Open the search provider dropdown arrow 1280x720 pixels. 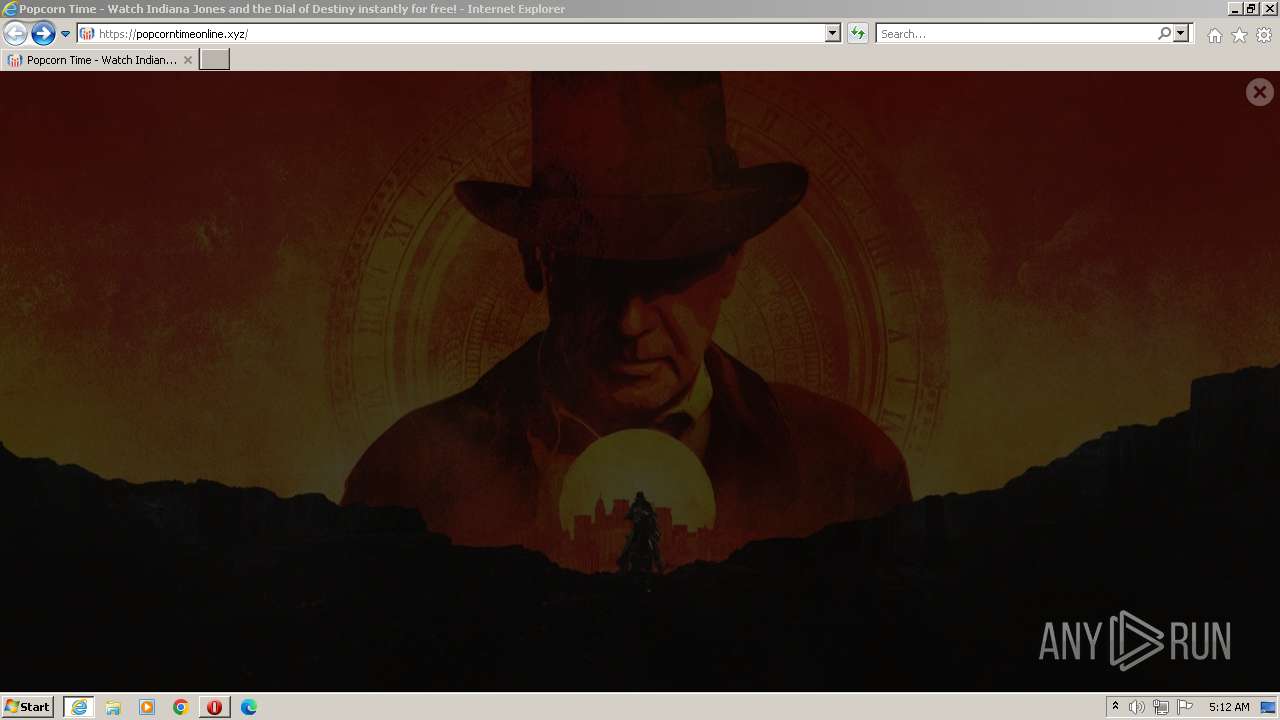(1181, 33)
